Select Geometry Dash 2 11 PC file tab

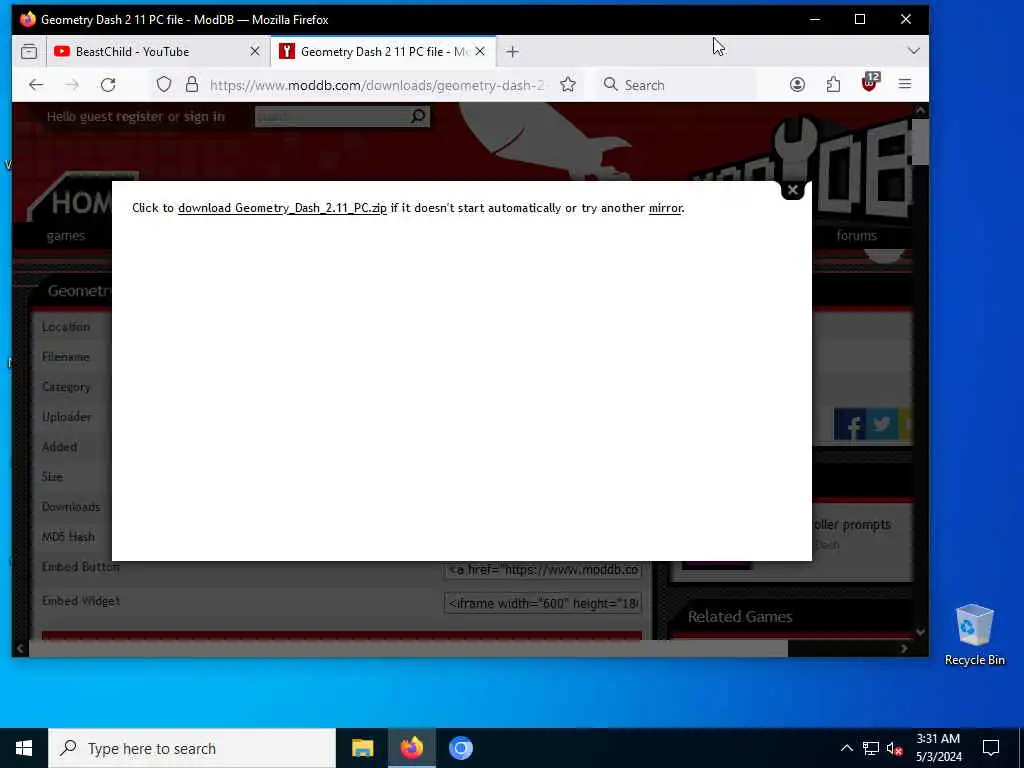383,52
